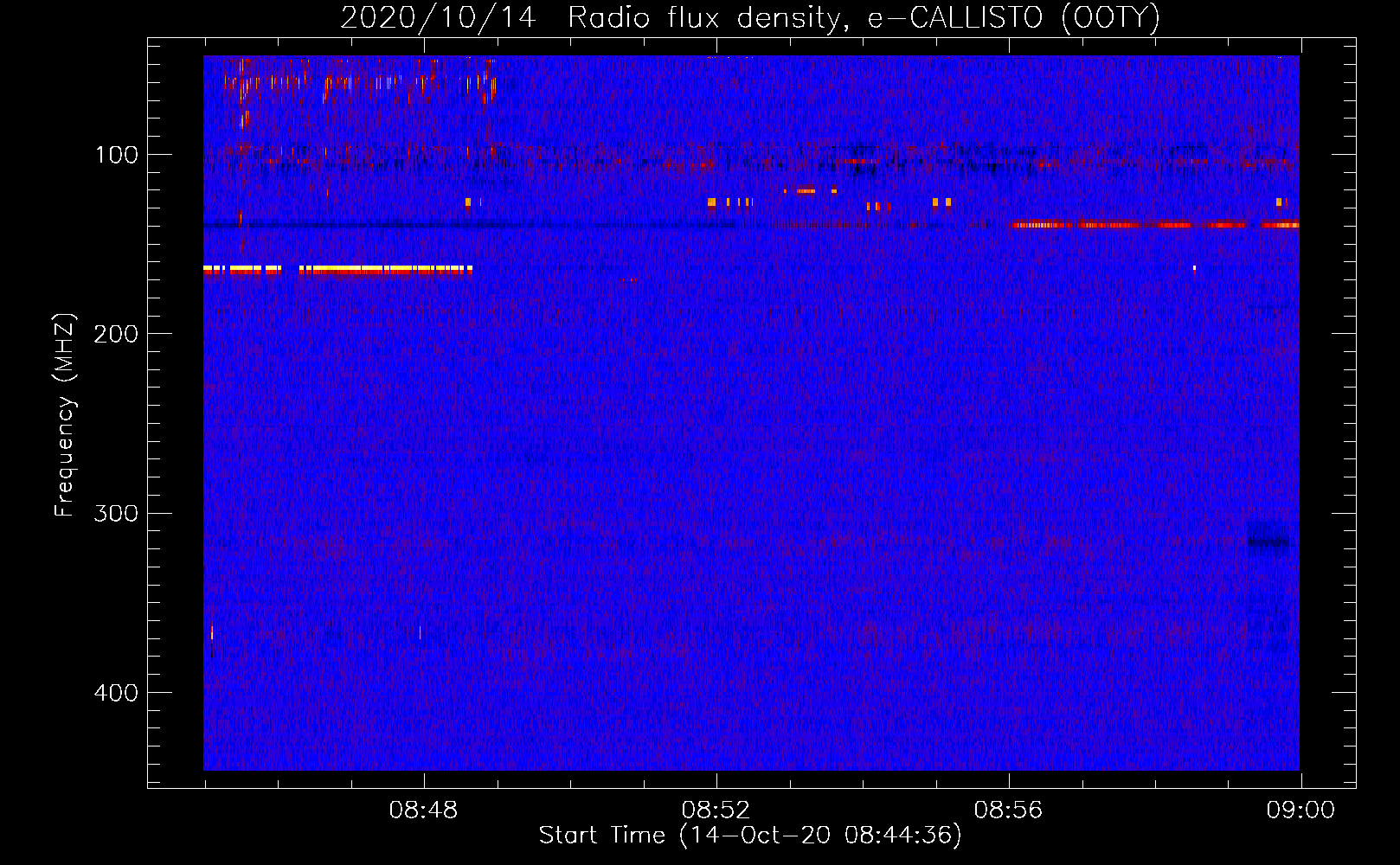Click the 200 frequency tick label
1400x865 pixels.
click(x=116, y=334)
